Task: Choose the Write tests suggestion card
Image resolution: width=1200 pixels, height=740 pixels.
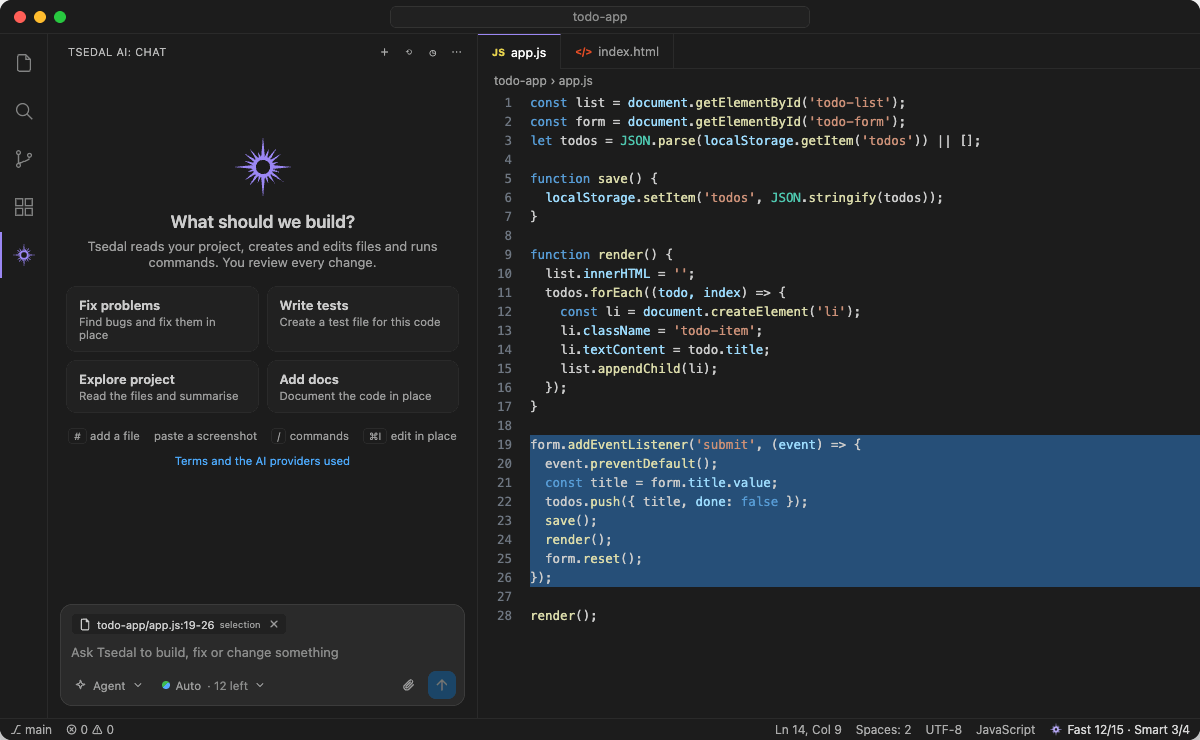Action: click(362, 320)
